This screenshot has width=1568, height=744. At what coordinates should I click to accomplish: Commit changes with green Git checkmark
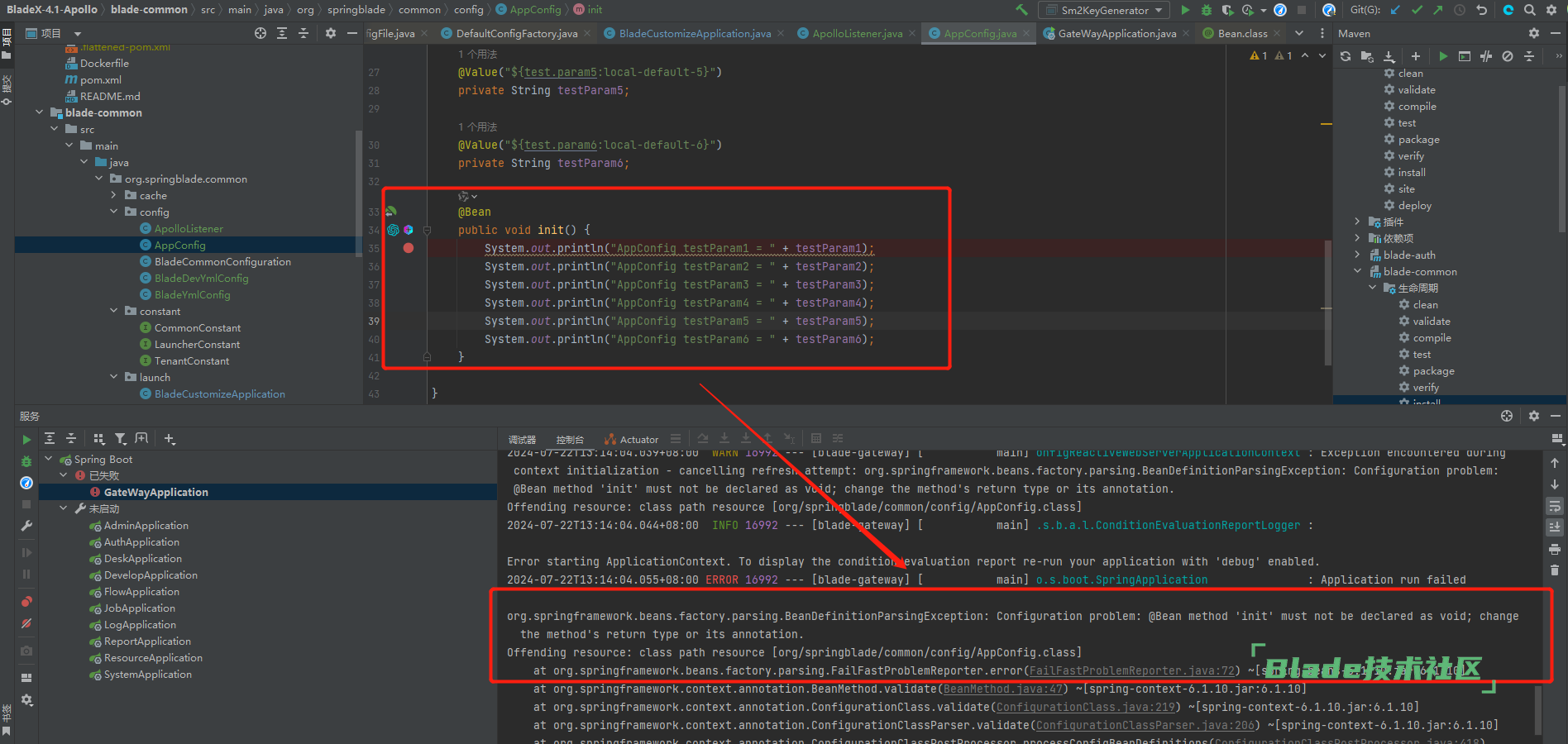coord(1417,10)
